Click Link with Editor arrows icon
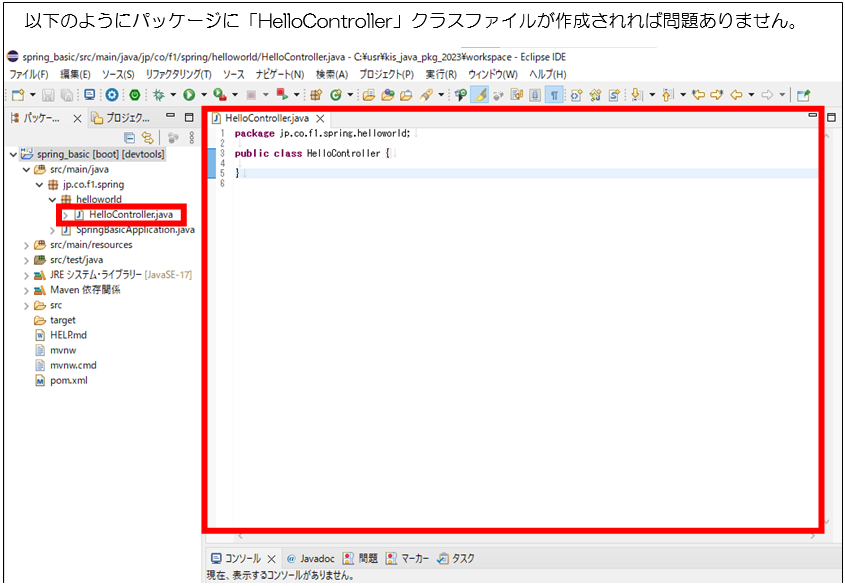This screenshot has width=845, height=586. pyautogui.click(x=147, y=137)
